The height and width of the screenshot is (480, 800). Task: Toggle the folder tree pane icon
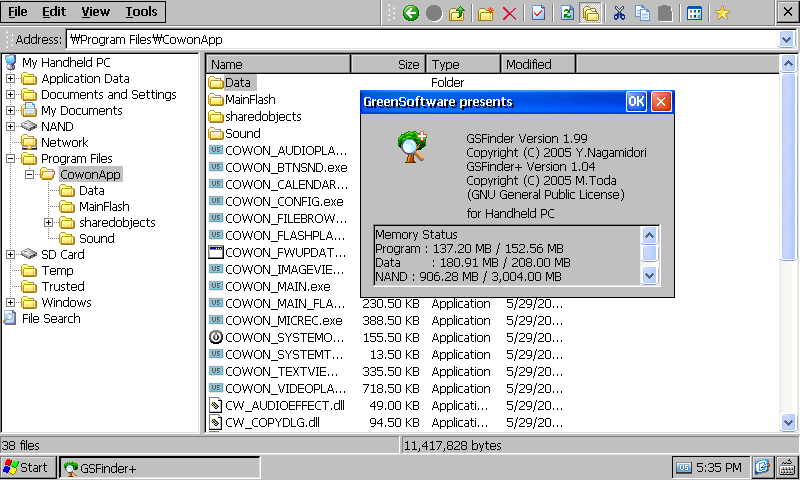point(590,13)
